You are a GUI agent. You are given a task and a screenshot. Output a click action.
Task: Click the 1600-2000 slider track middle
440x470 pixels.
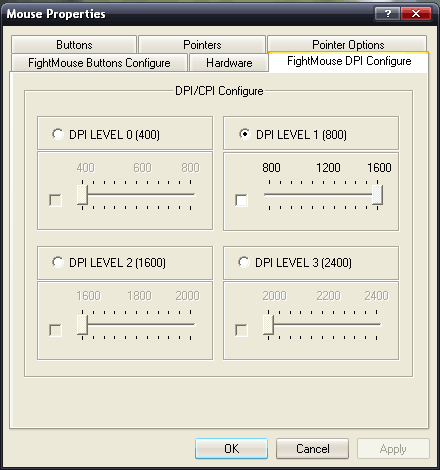coord(137,324)
